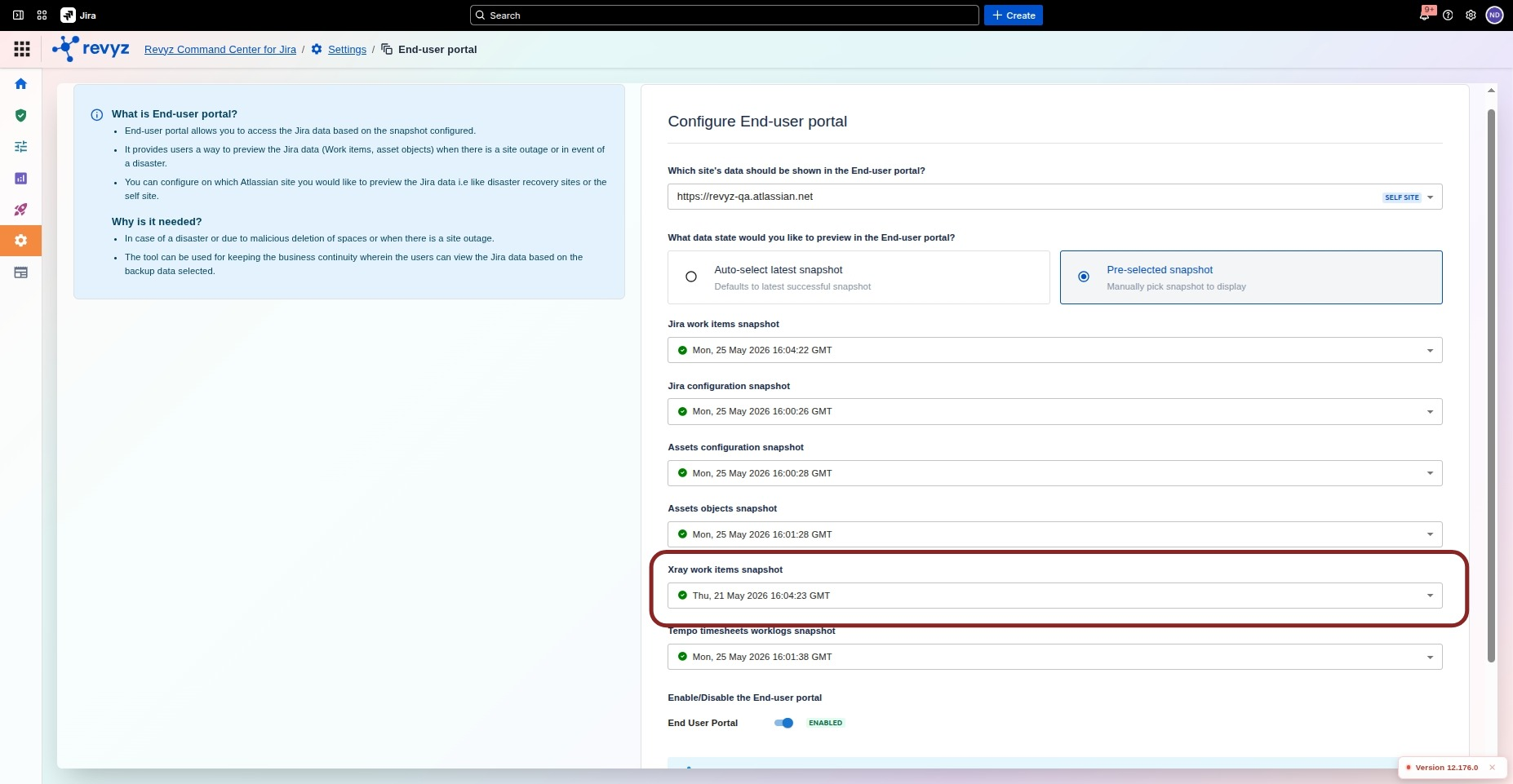Select the highlighted settings gear in sidebar
Image resolution: width=1513 pixels, height=784 pixels.
pyautogui.click(x=21, y=241)
